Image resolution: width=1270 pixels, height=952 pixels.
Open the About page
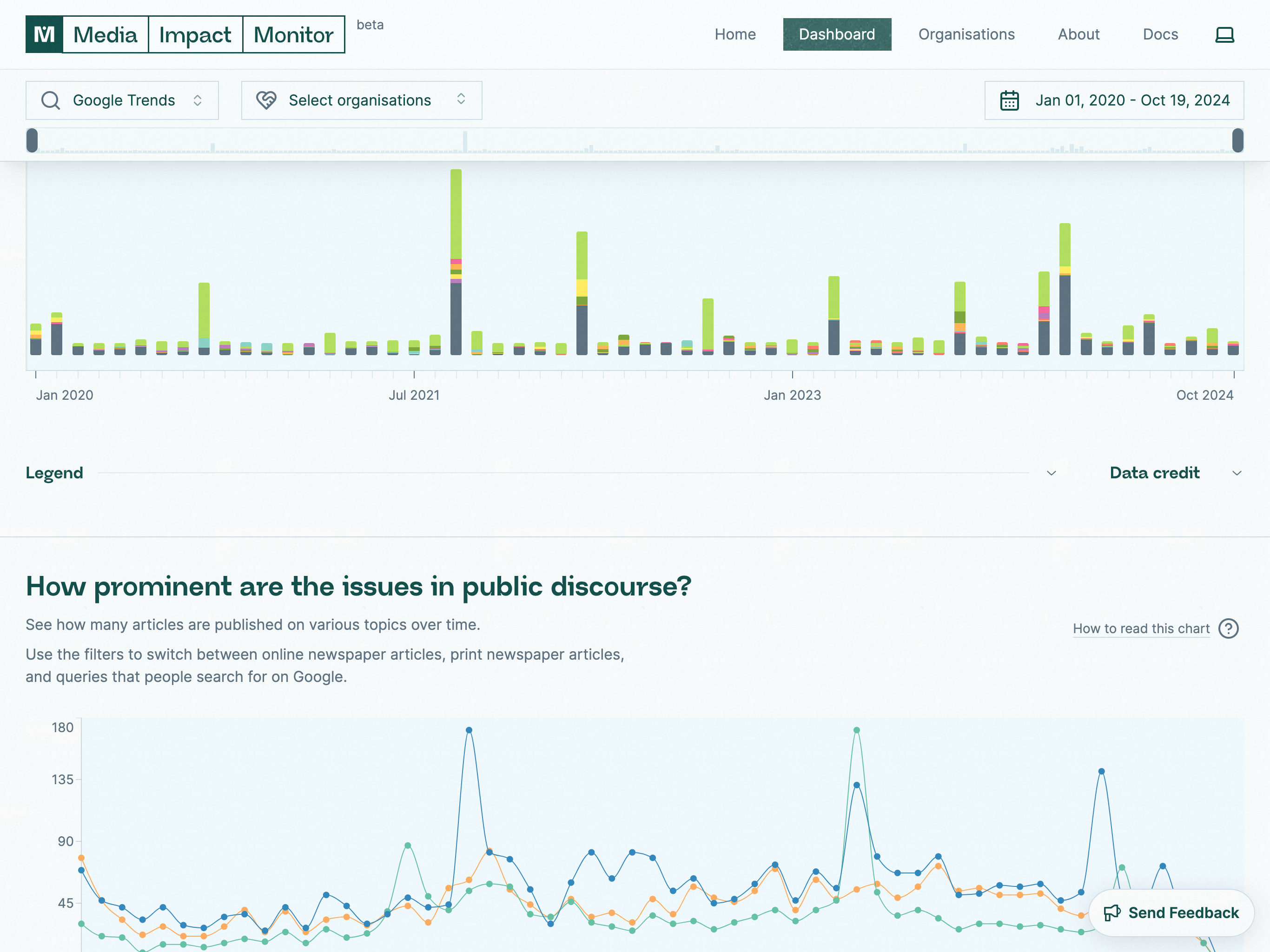click(x=1079, y=34)
